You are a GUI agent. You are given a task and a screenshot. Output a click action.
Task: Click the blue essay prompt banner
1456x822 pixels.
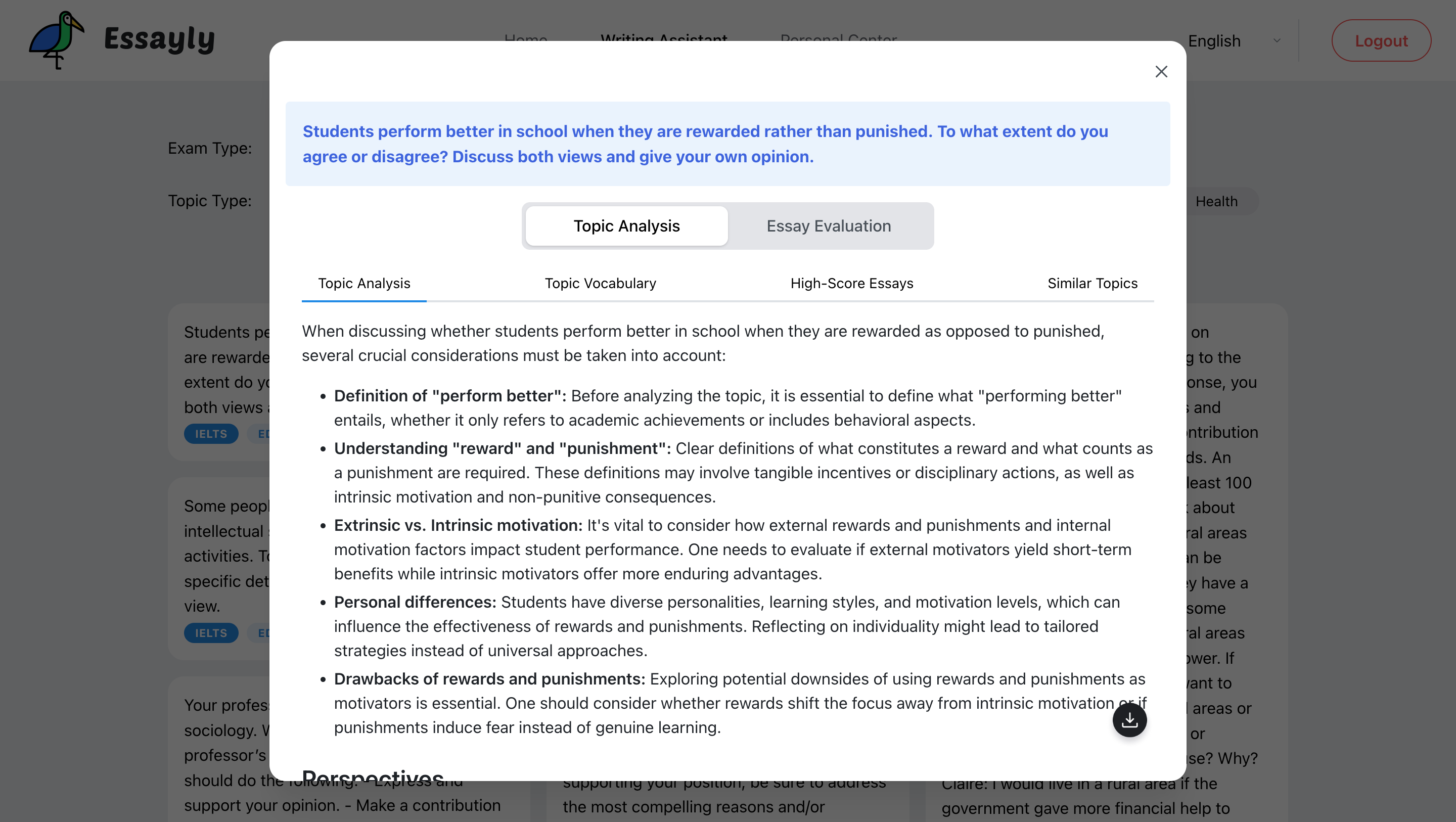click(727, 144)
